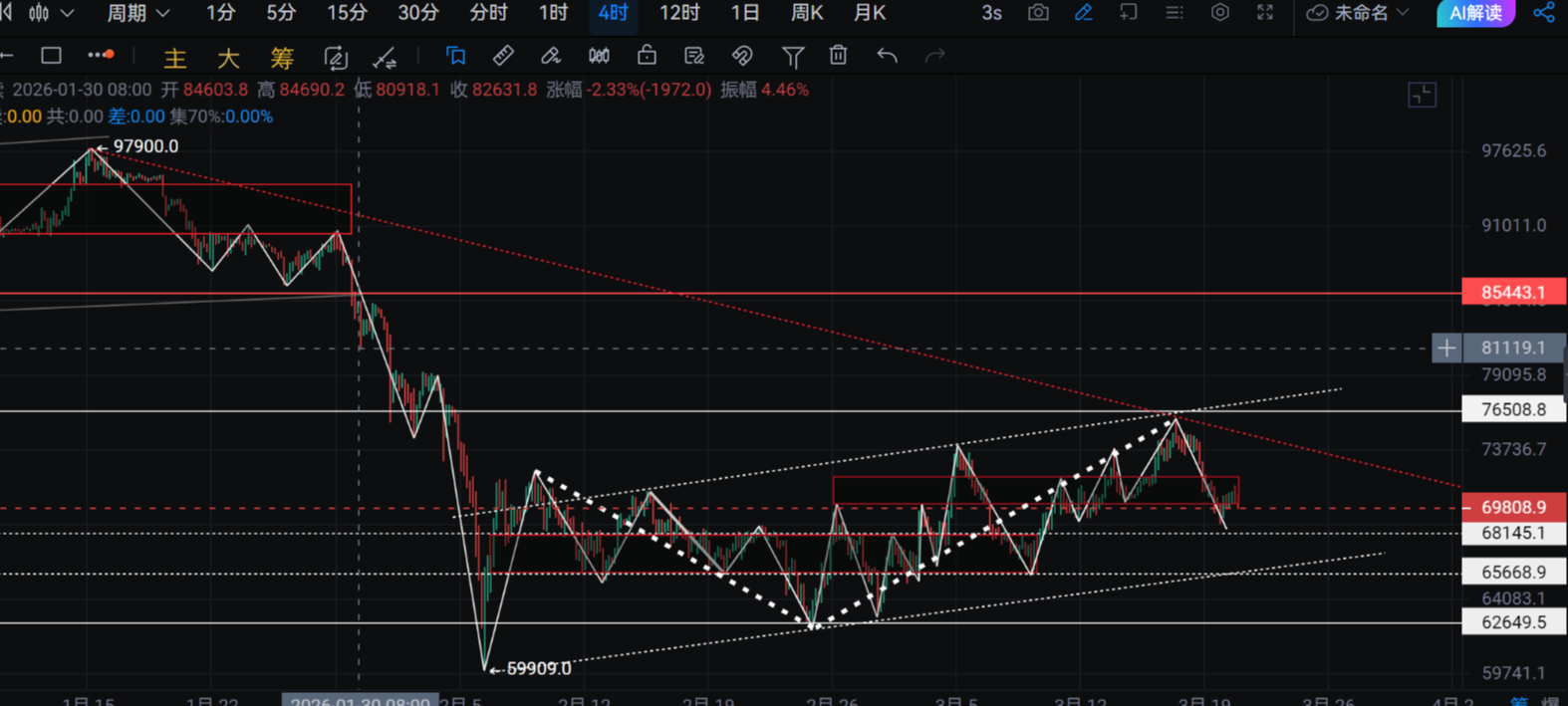The width and height of the screenshot is (1568, 706).
Task: Select the 15分 timeframe tab
Action: coord(347,13)
